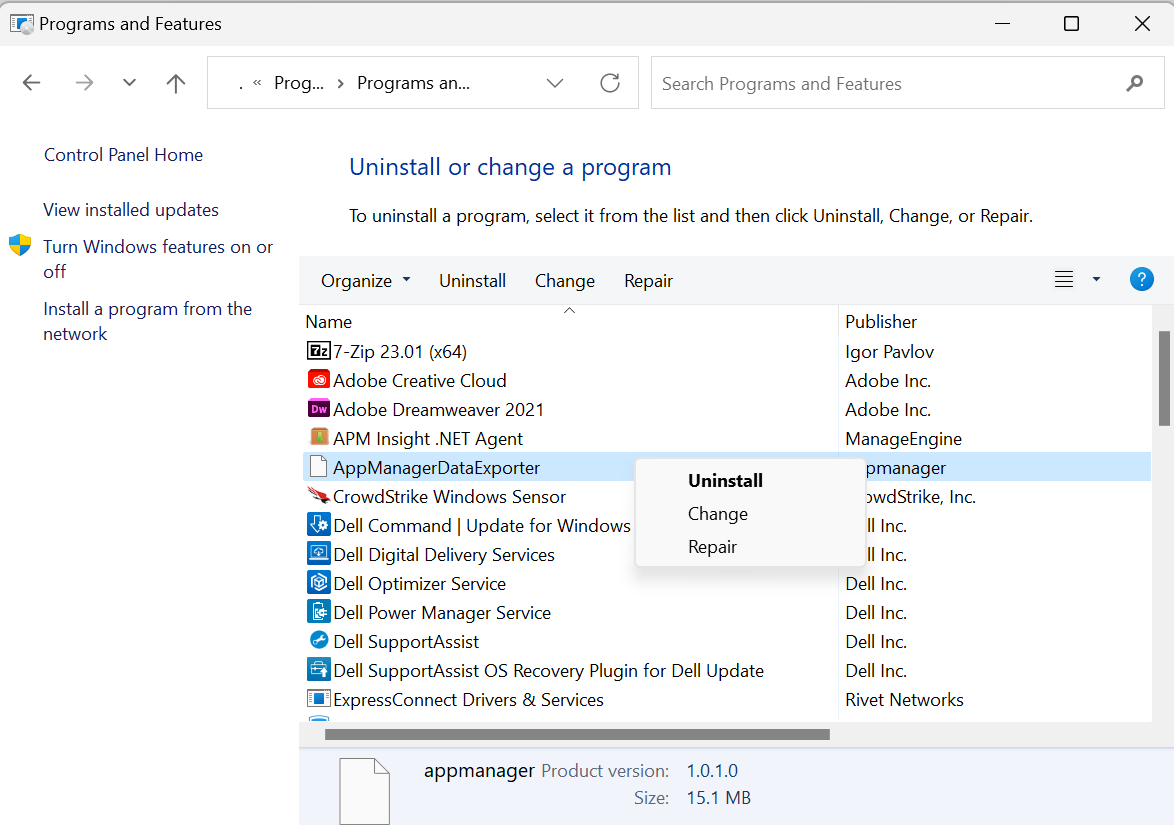
Task: Click the 7-Zip program icon
Action: (319, 350)
